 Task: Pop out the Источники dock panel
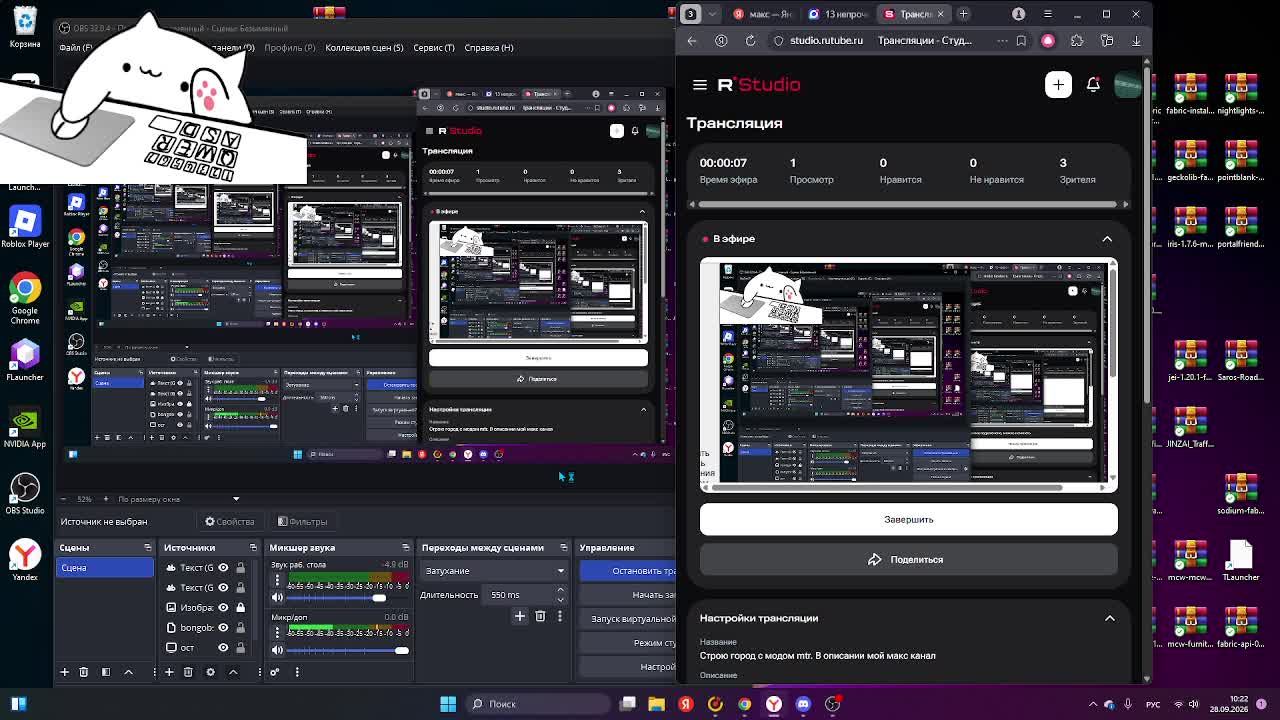click(251, 548)
